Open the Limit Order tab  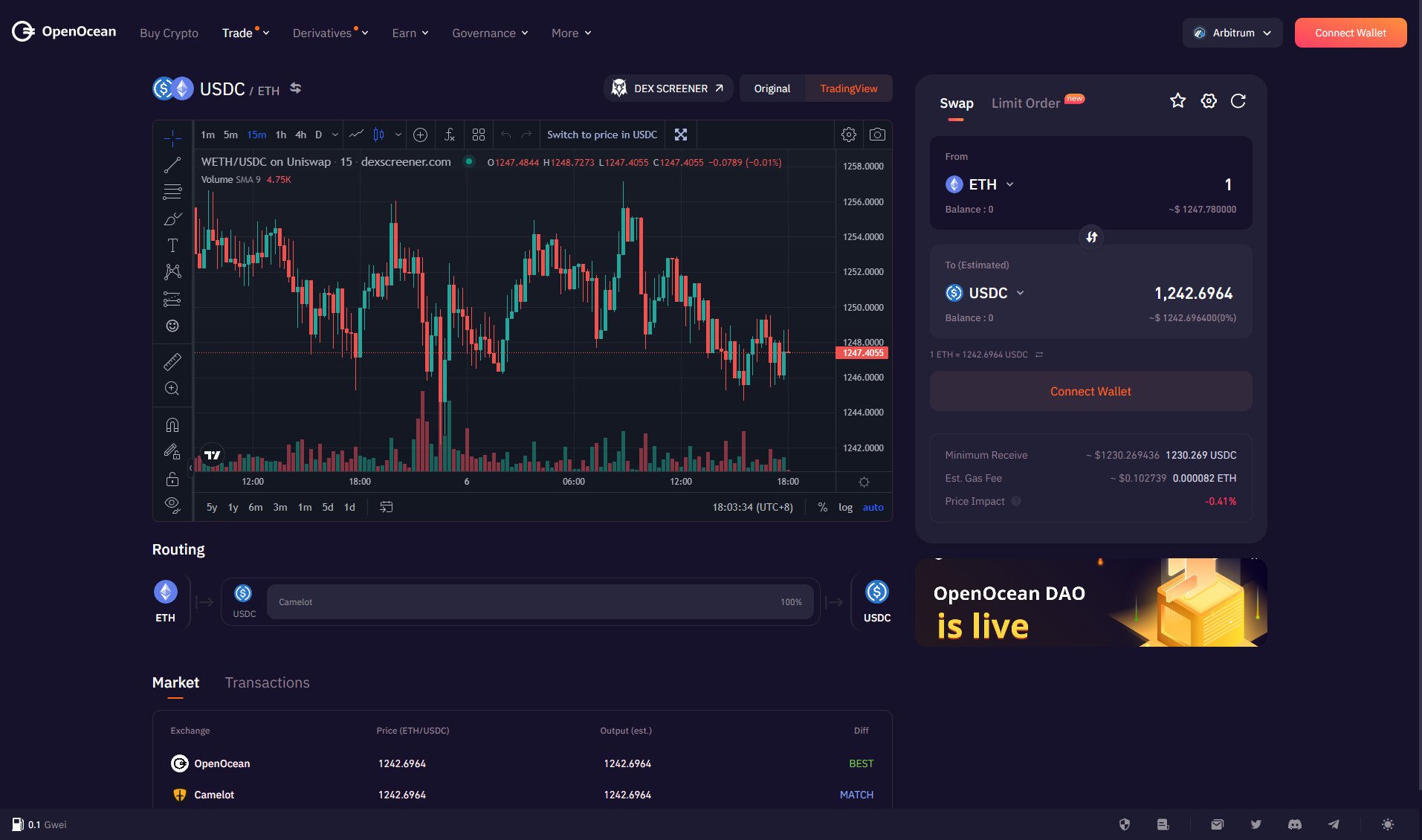(1026, 103)
